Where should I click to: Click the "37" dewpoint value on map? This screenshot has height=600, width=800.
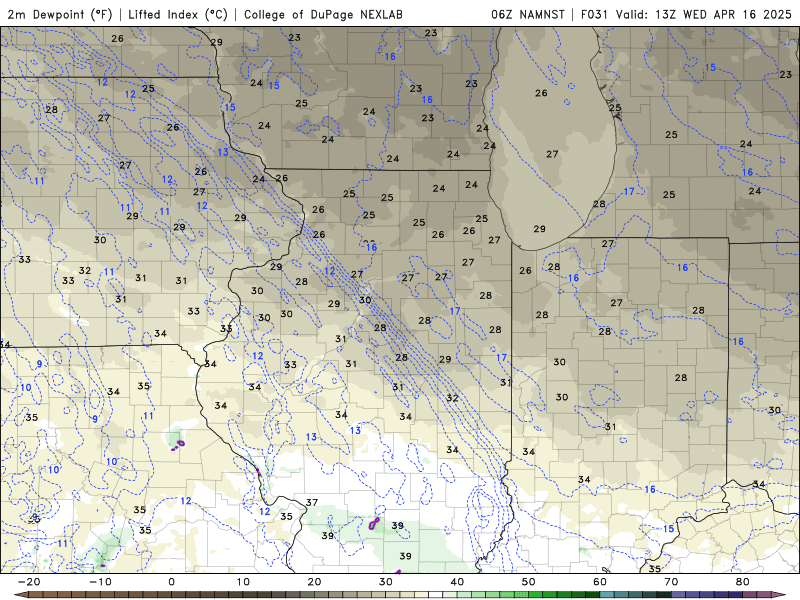(x=312, y=503)
